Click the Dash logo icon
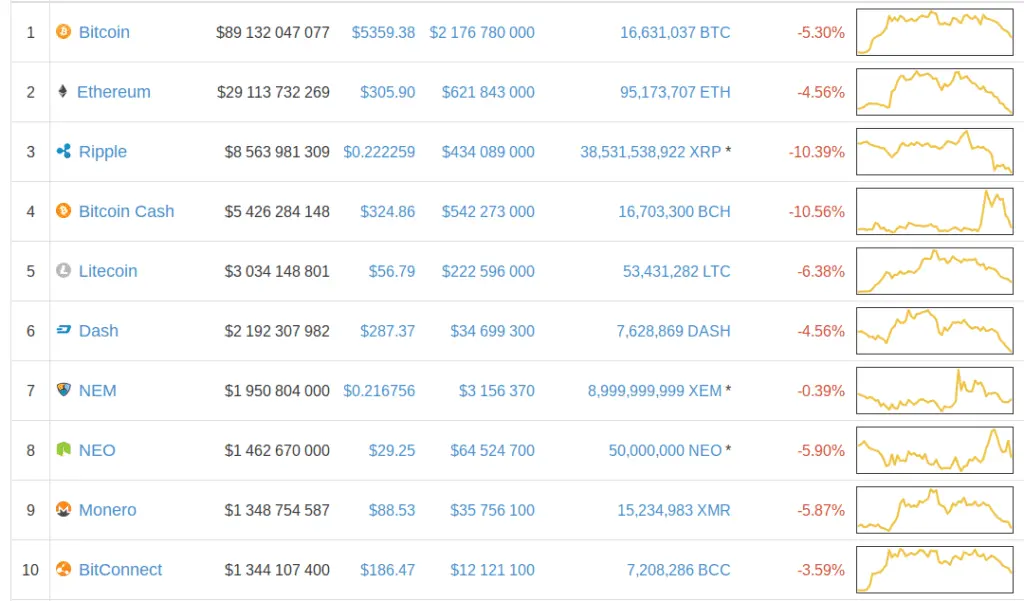Viewport: 1024px width, 601px height. pos(64,331)
